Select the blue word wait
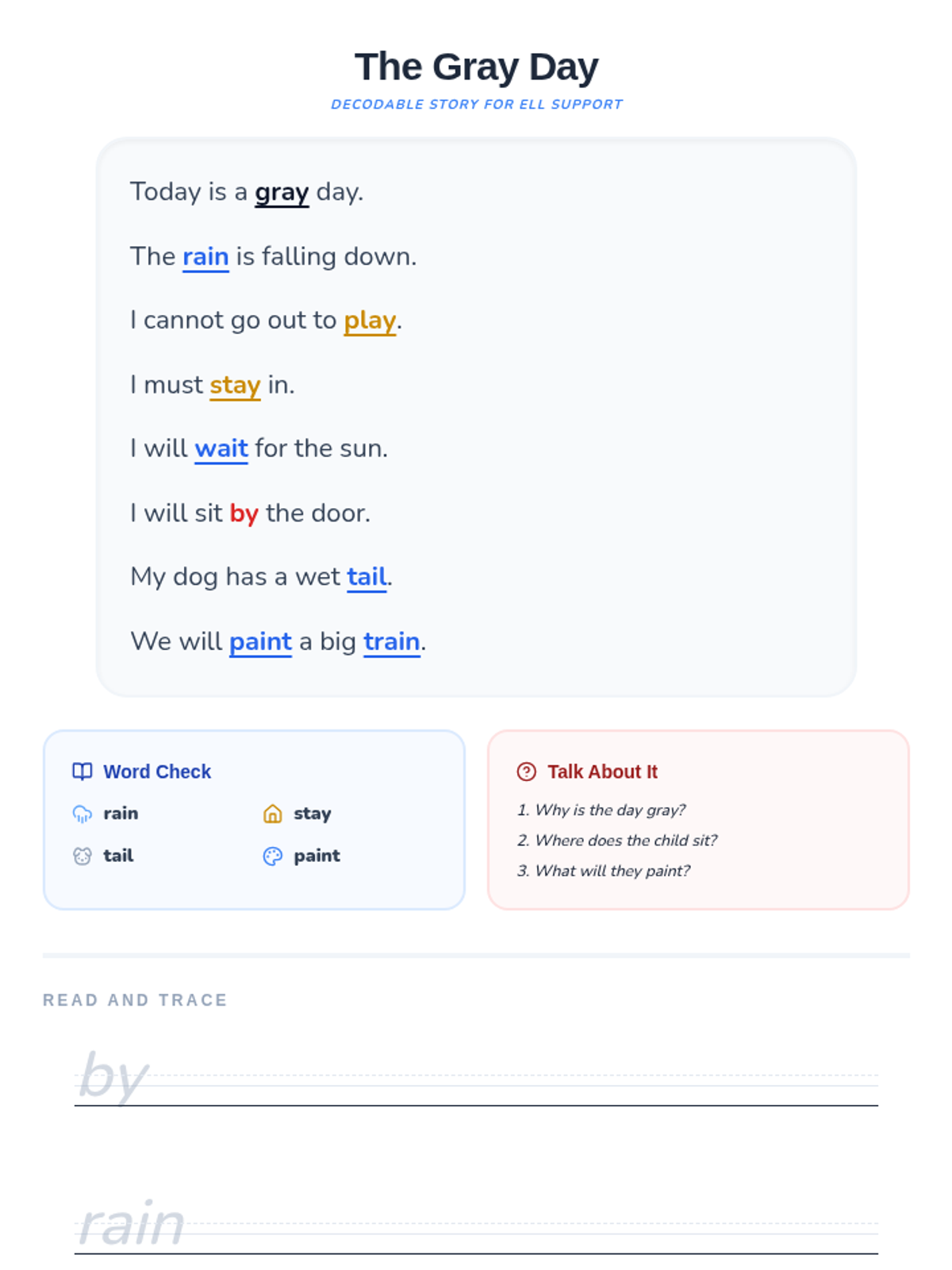The image size is (952, 1270). pyautogui.click(x=221, y=448)
